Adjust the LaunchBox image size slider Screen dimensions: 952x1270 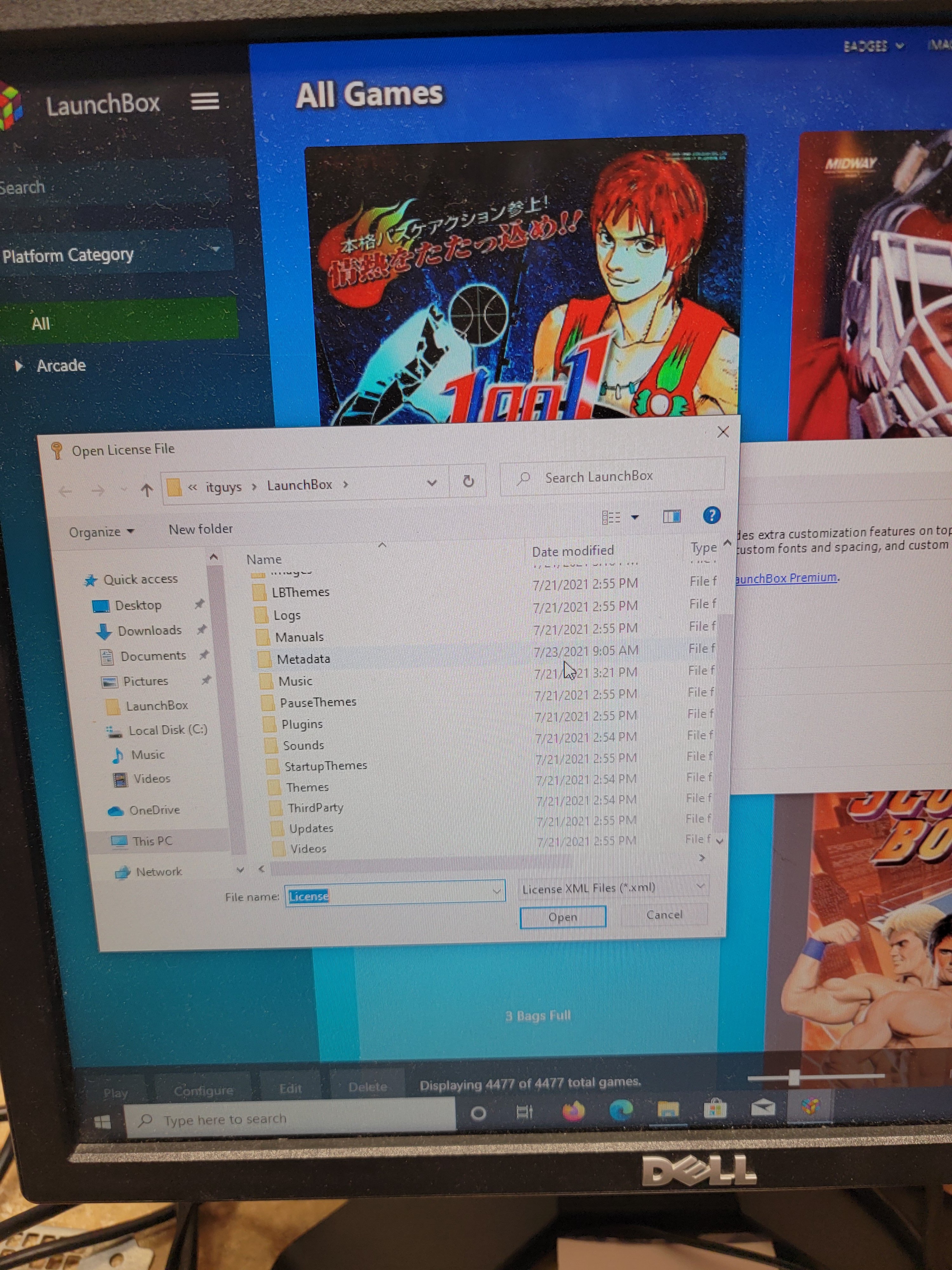tap(794, 1077)
